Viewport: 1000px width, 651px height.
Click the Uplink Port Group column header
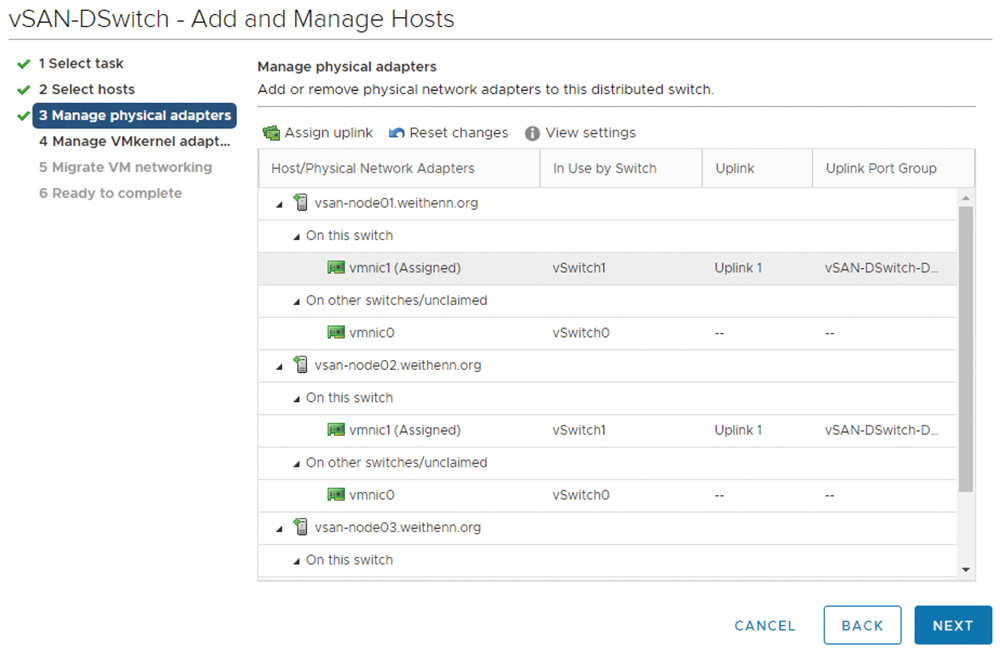(x=893, y=168)
